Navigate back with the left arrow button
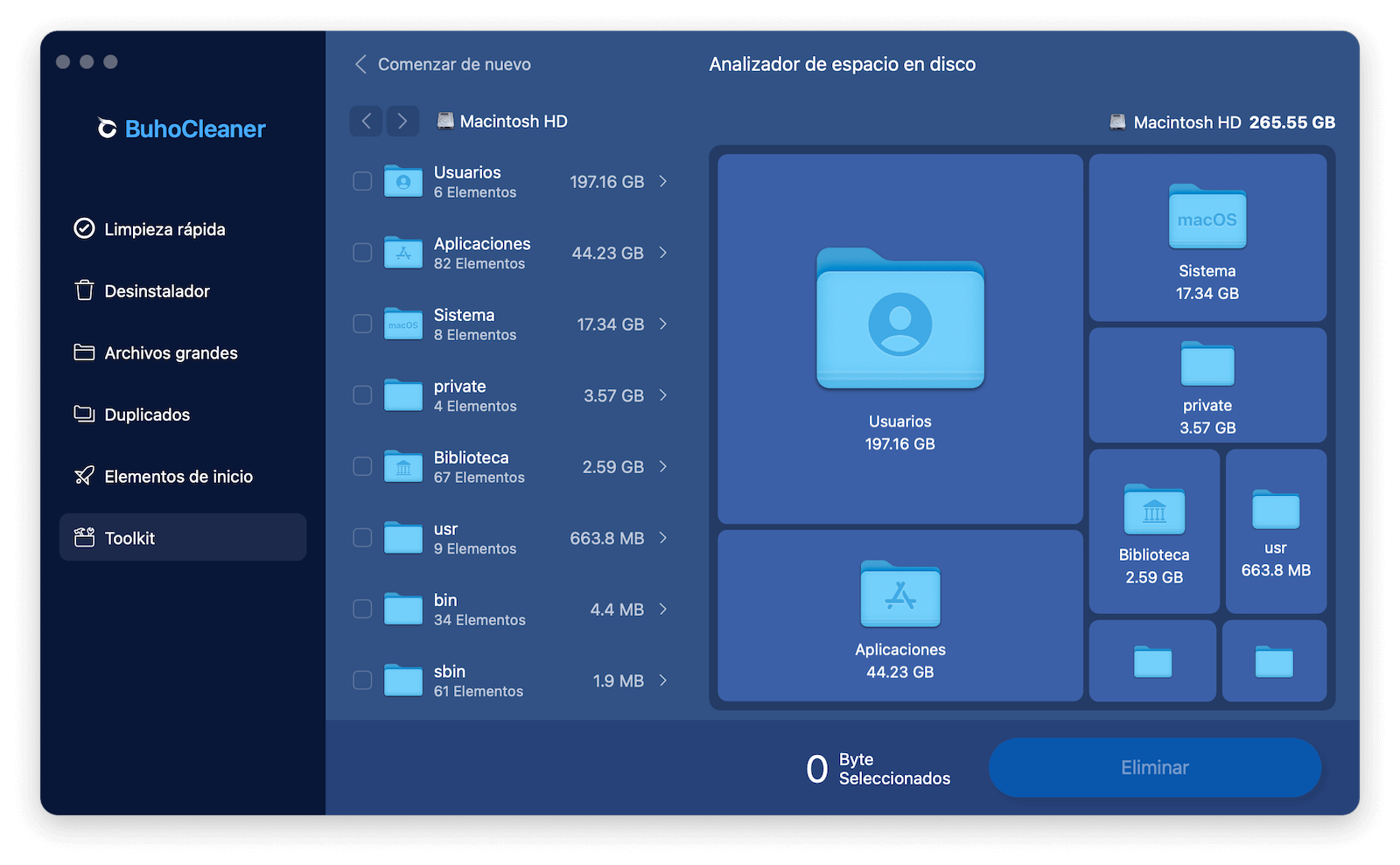 367,121
